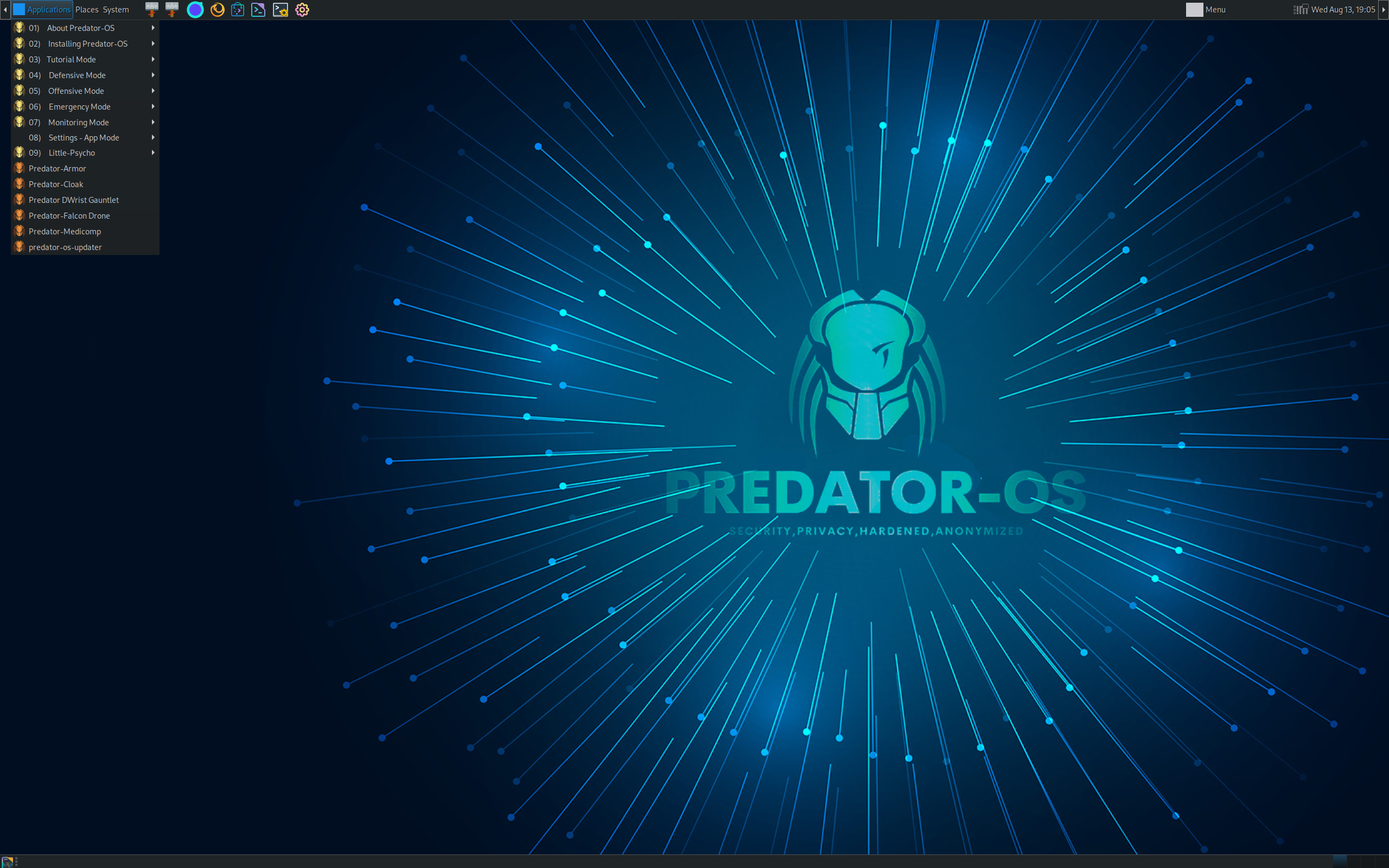Click the Predator-Armor helmet icon
The height and width of the screenshot is (868, 1389).
19,168
